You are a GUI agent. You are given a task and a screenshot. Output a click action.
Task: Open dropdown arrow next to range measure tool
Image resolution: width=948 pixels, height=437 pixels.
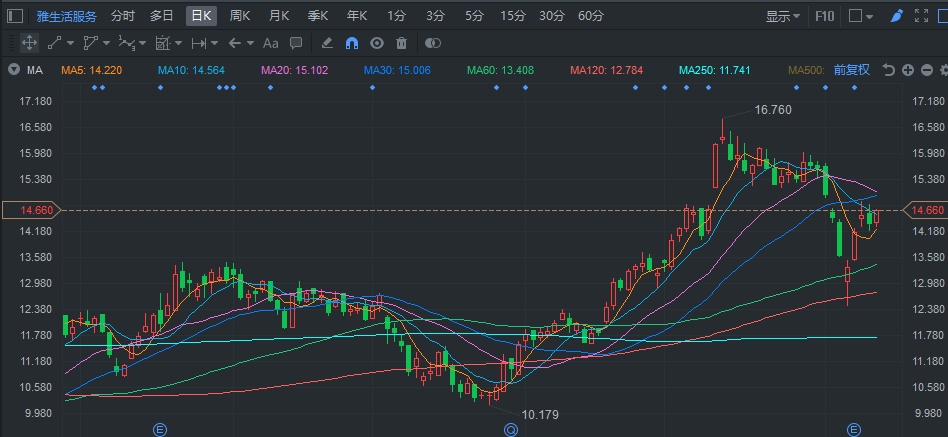click(x=214, y=44)
